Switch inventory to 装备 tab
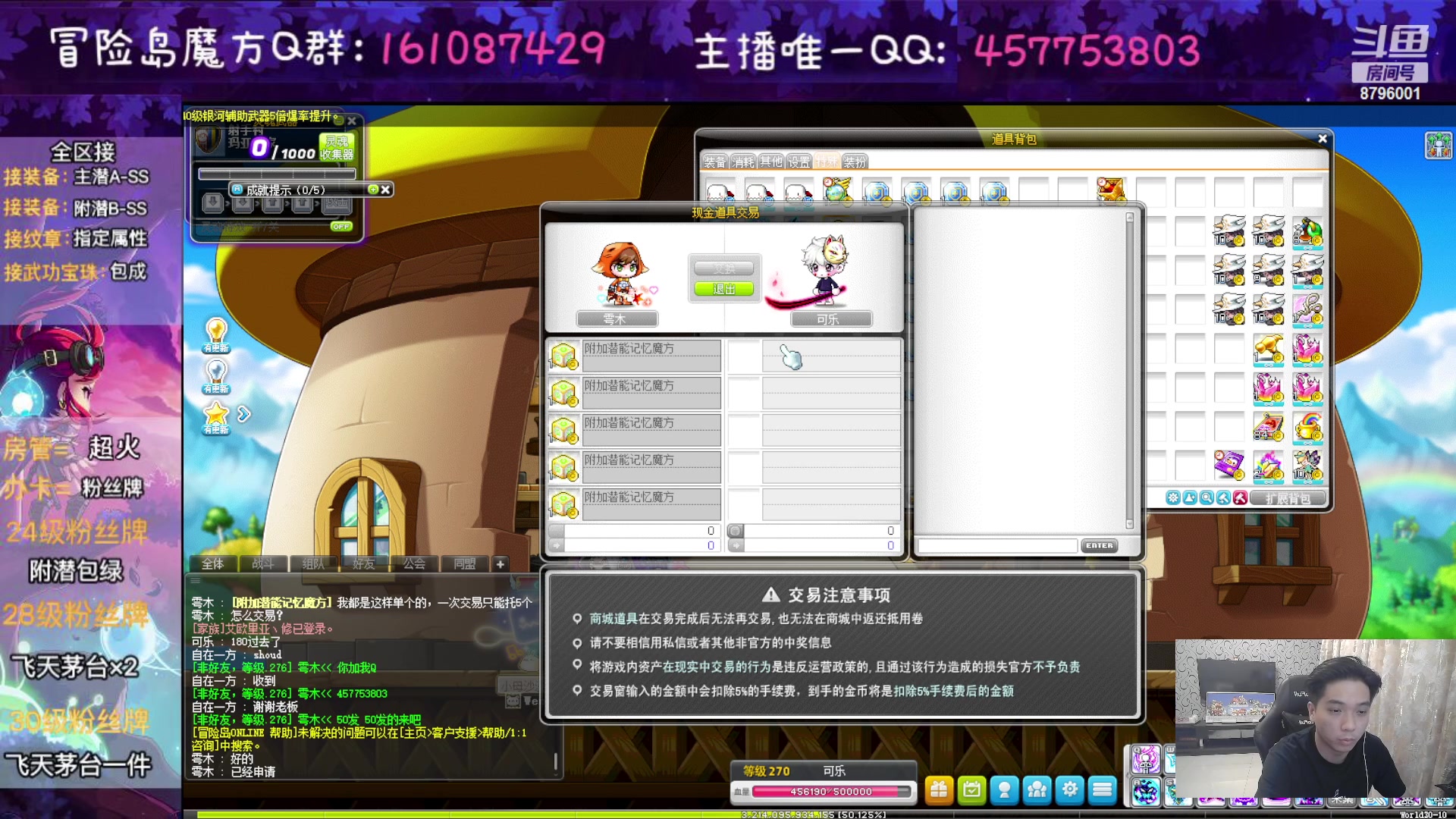The width and height of the screenshot is (1456, 819). click(x=715, y=162)
